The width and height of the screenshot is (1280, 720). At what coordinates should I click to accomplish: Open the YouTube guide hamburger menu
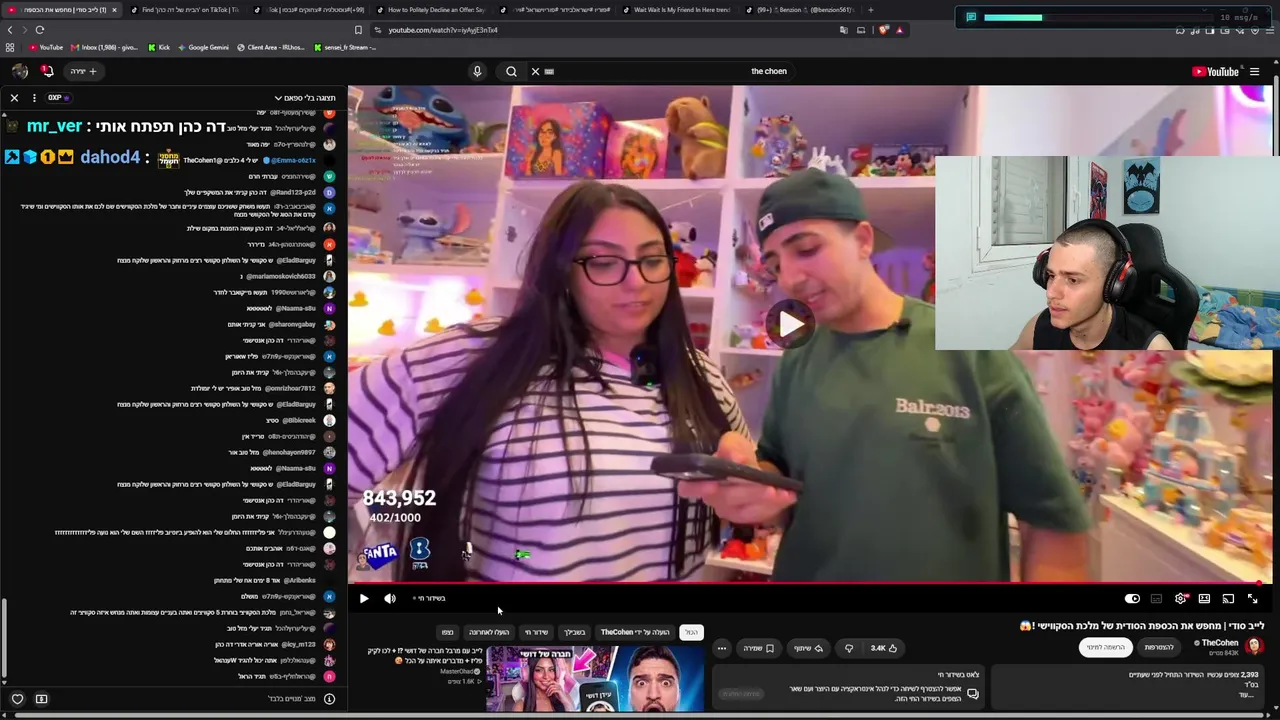(1254, 71)
